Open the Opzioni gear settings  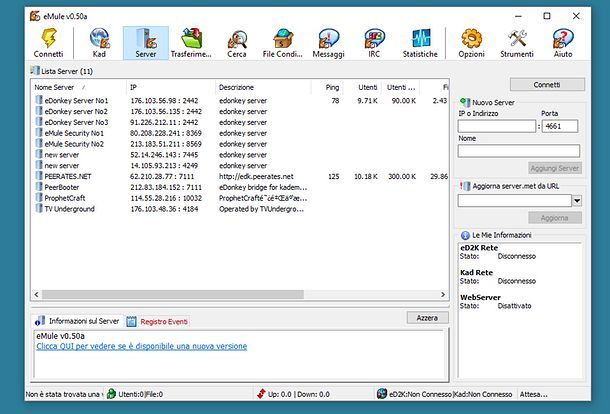[x=472, y=43]
